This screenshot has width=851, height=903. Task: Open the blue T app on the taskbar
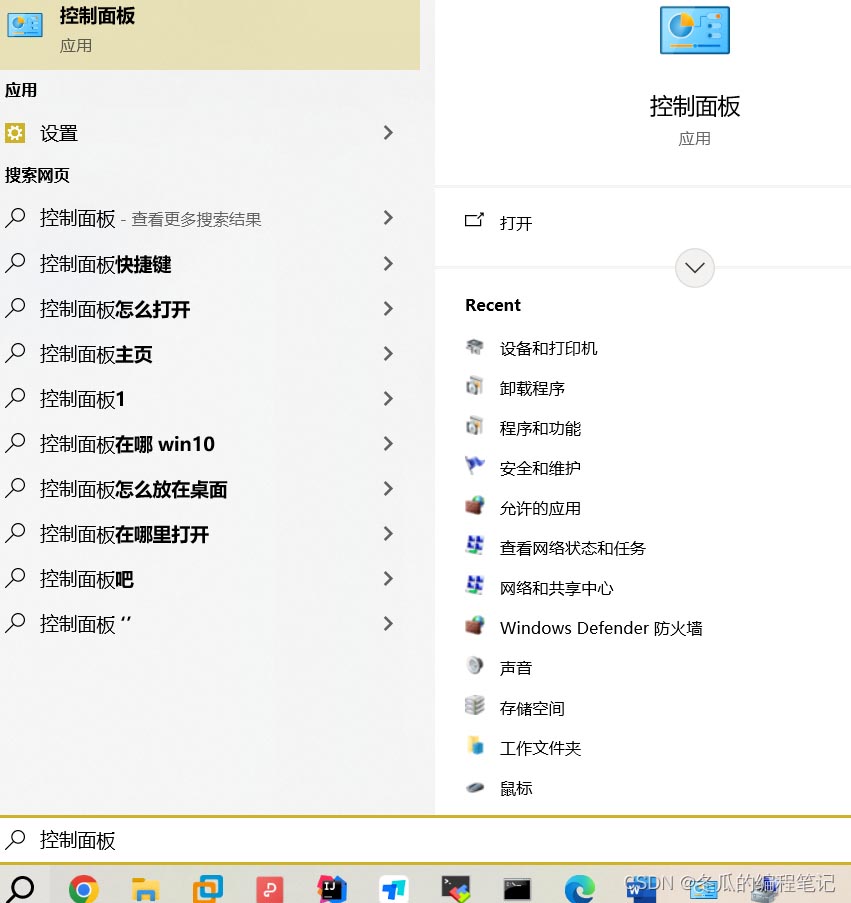[x=394, y=889]
